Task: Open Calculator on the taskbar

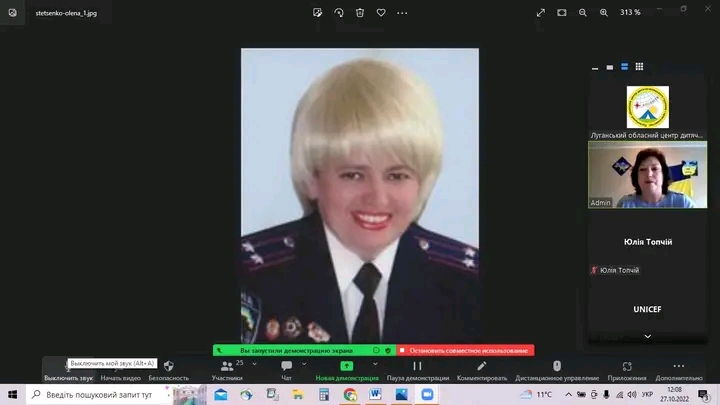Action: pos(324,394)
